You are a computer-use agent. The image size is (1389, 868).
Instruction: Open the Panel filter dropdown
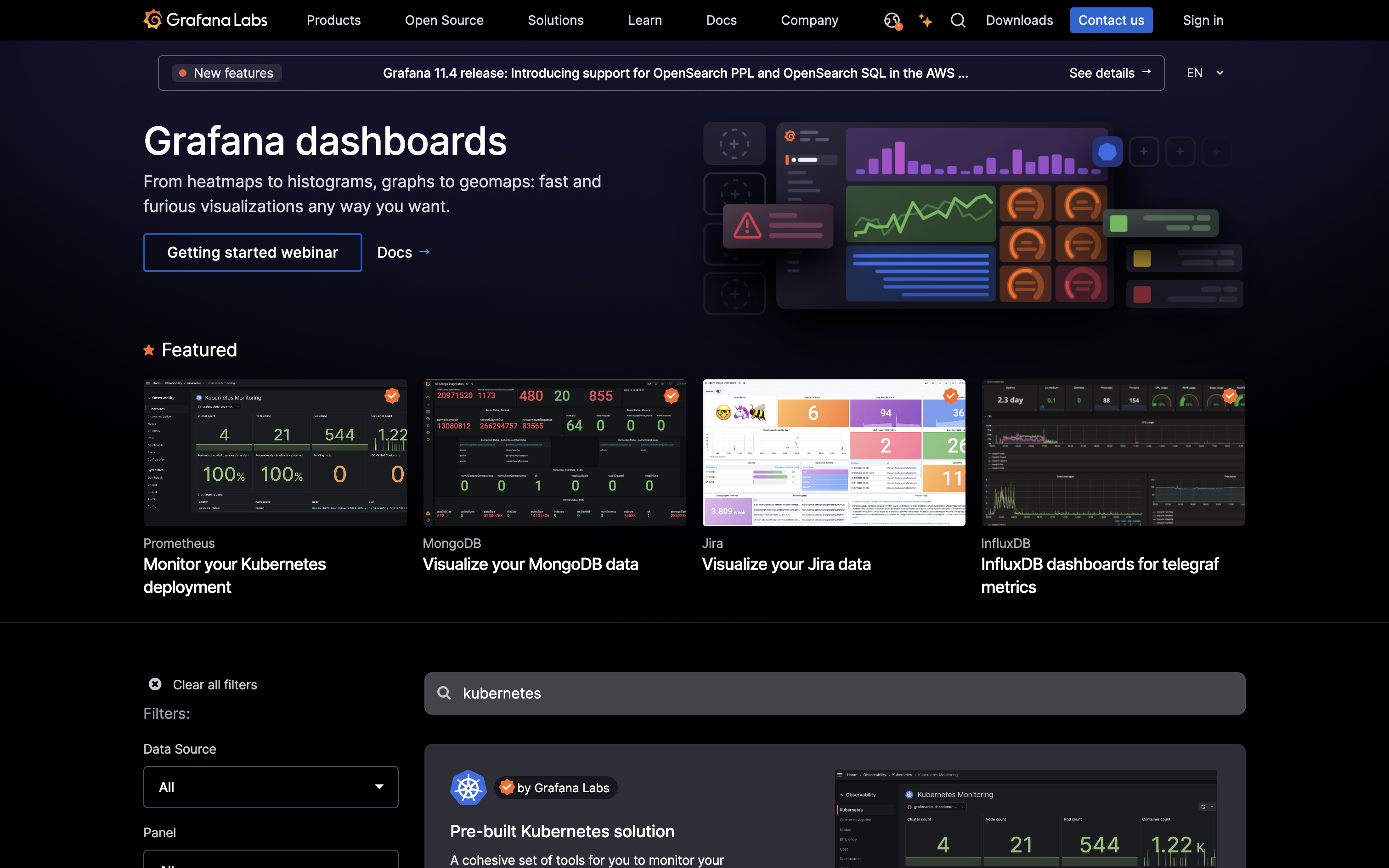[271, 859]
